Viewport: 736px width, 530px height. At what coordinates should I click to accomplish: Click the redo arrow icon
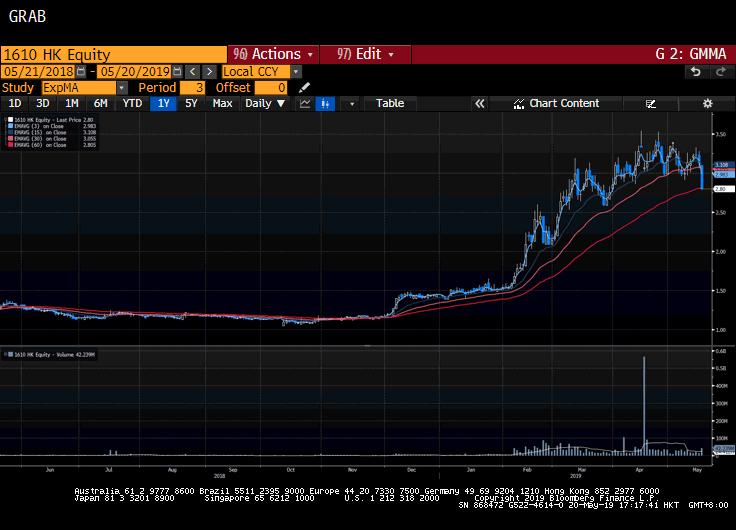pyautogui.click(x=720, y=72)
